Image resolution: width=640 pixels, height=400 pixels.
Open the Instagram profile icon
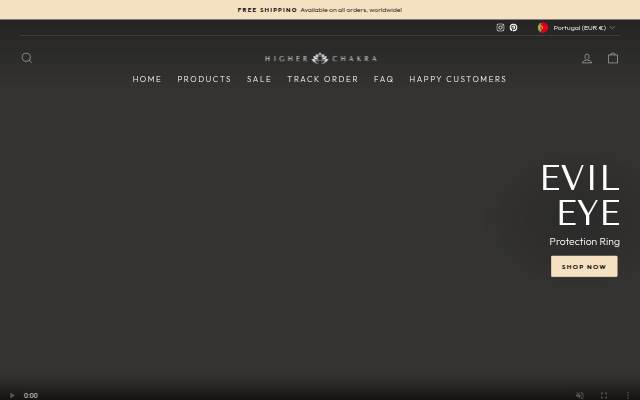[500, 27]
